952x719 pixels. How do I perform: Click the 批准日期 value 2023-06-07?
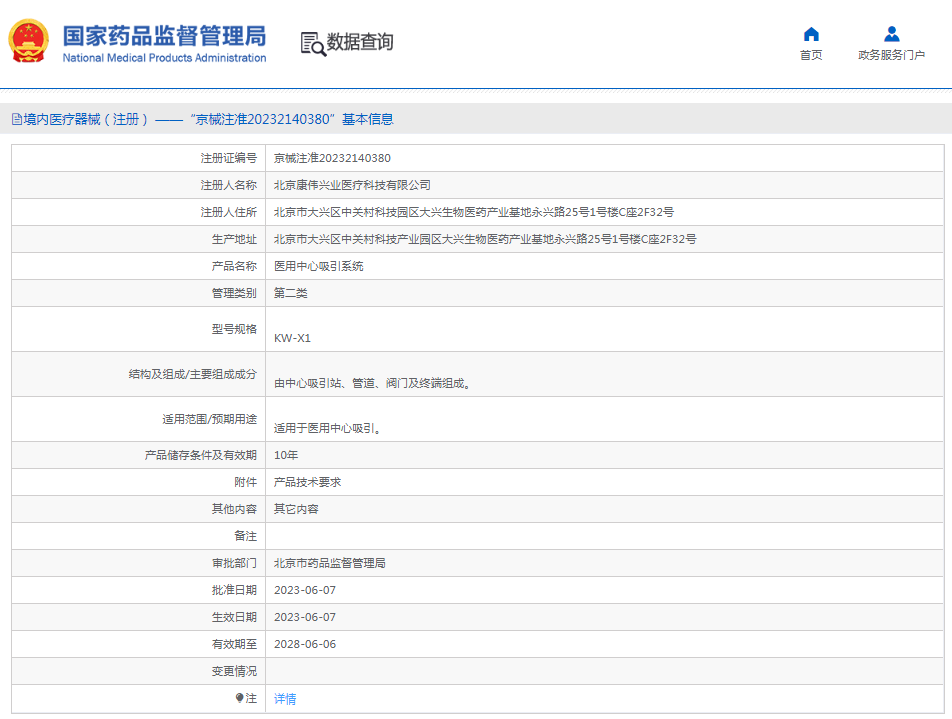click(x=305, y=590)
